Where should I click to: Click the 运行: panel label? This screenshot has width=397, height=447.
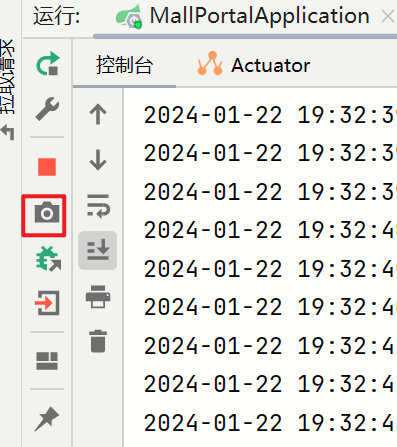click(56, 16)
